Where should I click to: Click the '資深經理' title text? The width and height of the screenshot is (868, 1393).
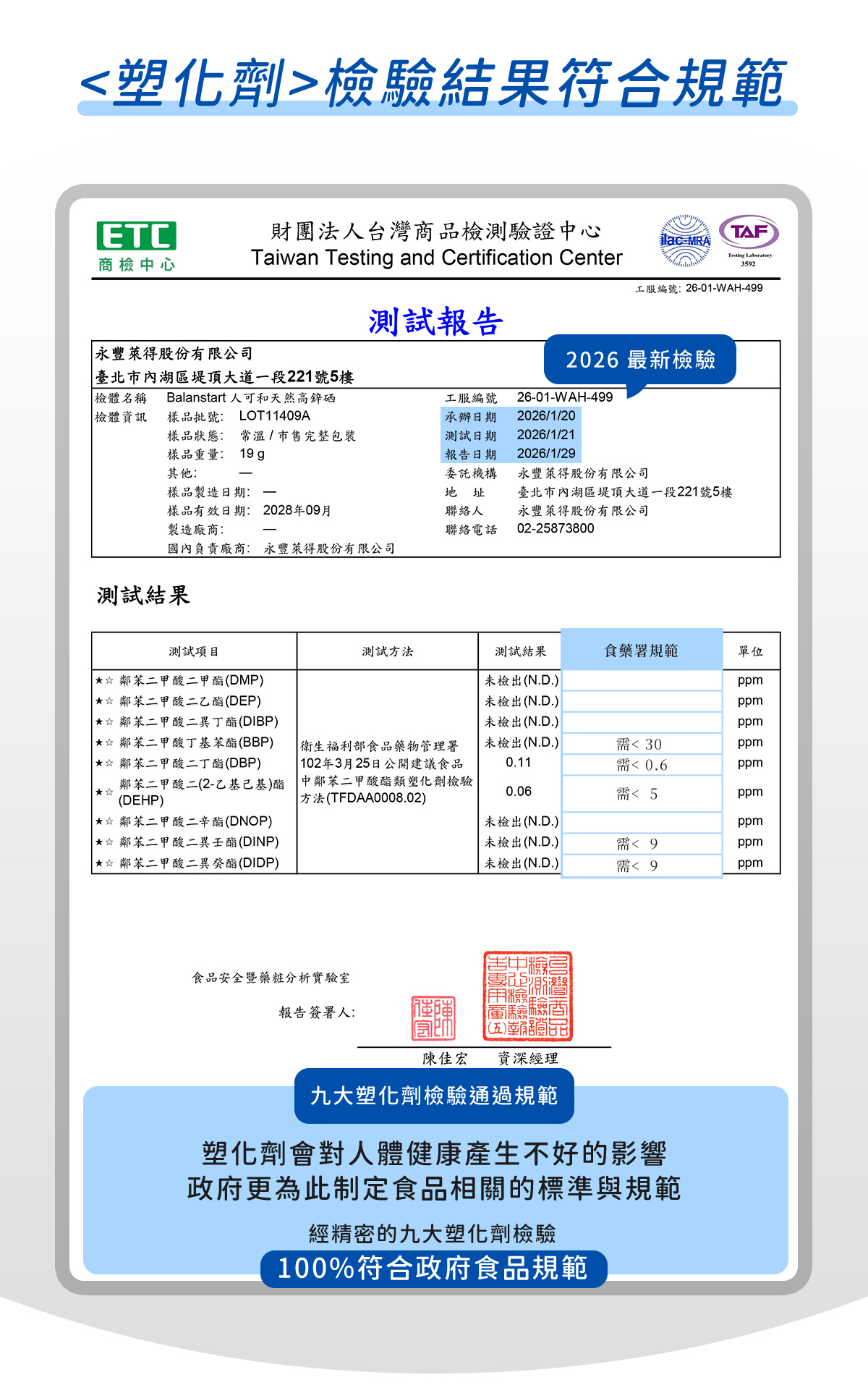[x=528, y=1059]
